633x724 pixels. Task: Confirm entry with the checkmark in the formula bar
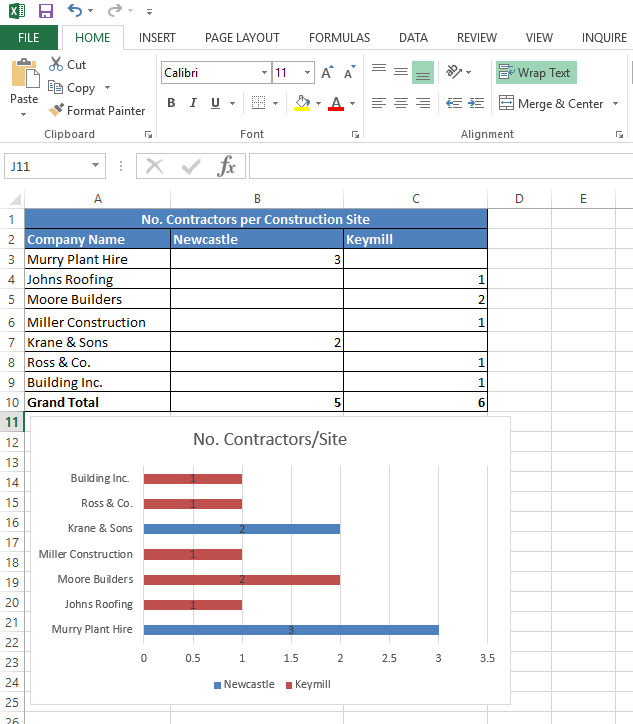[191, 166]
